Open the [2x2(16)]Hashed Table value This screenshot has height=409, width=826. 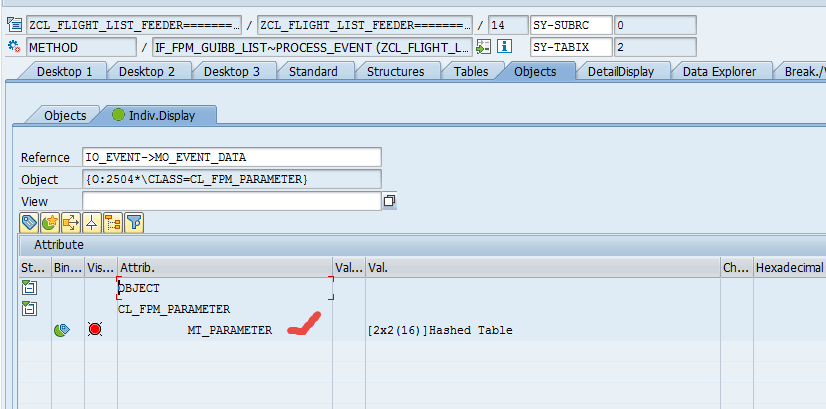(440, 330)
